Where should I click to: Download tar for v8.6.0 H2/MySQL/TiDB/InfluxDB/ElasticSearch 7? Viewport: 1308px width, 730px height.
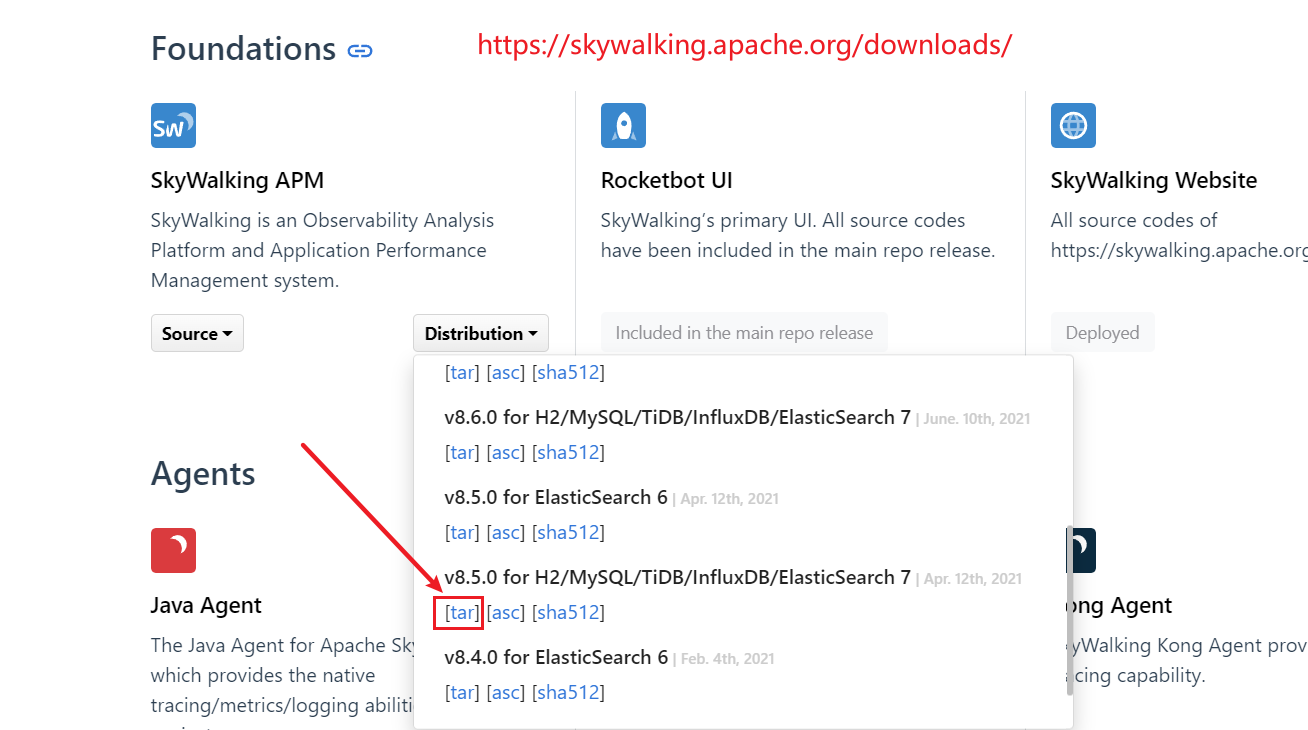[x=462, y=453]
